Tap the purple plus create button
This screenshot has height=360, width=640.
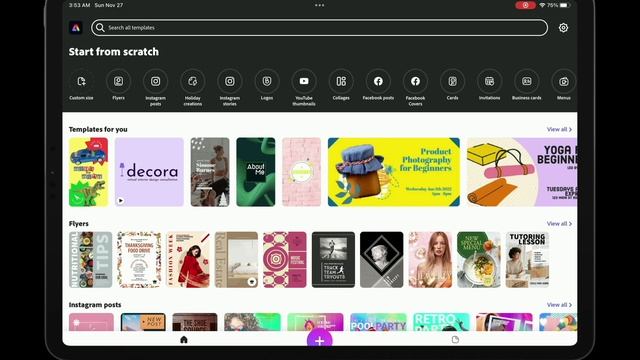pos(320,339)
